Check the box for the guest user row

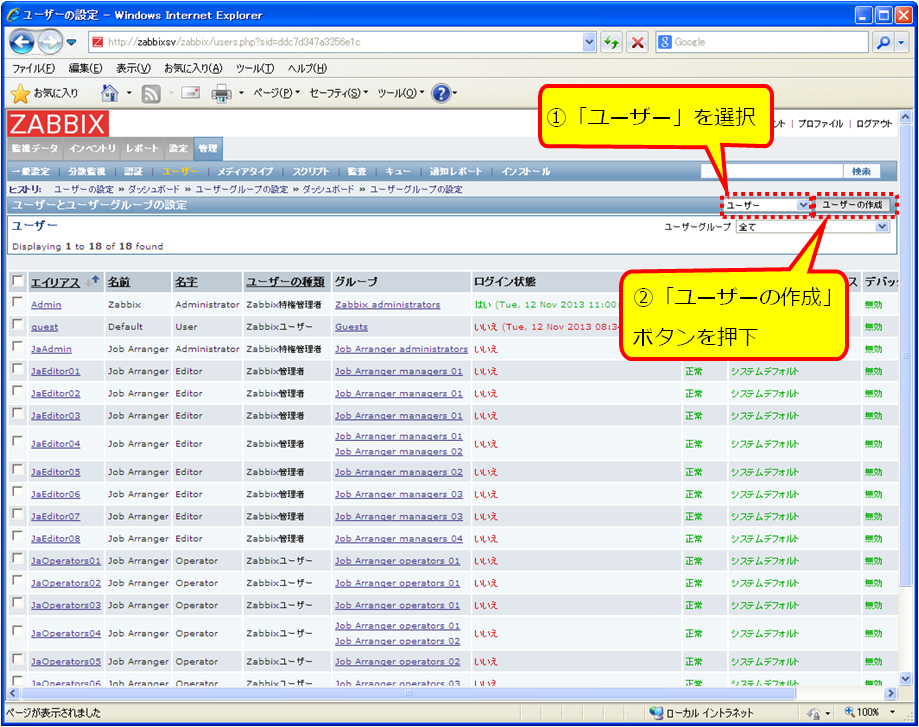18,325
